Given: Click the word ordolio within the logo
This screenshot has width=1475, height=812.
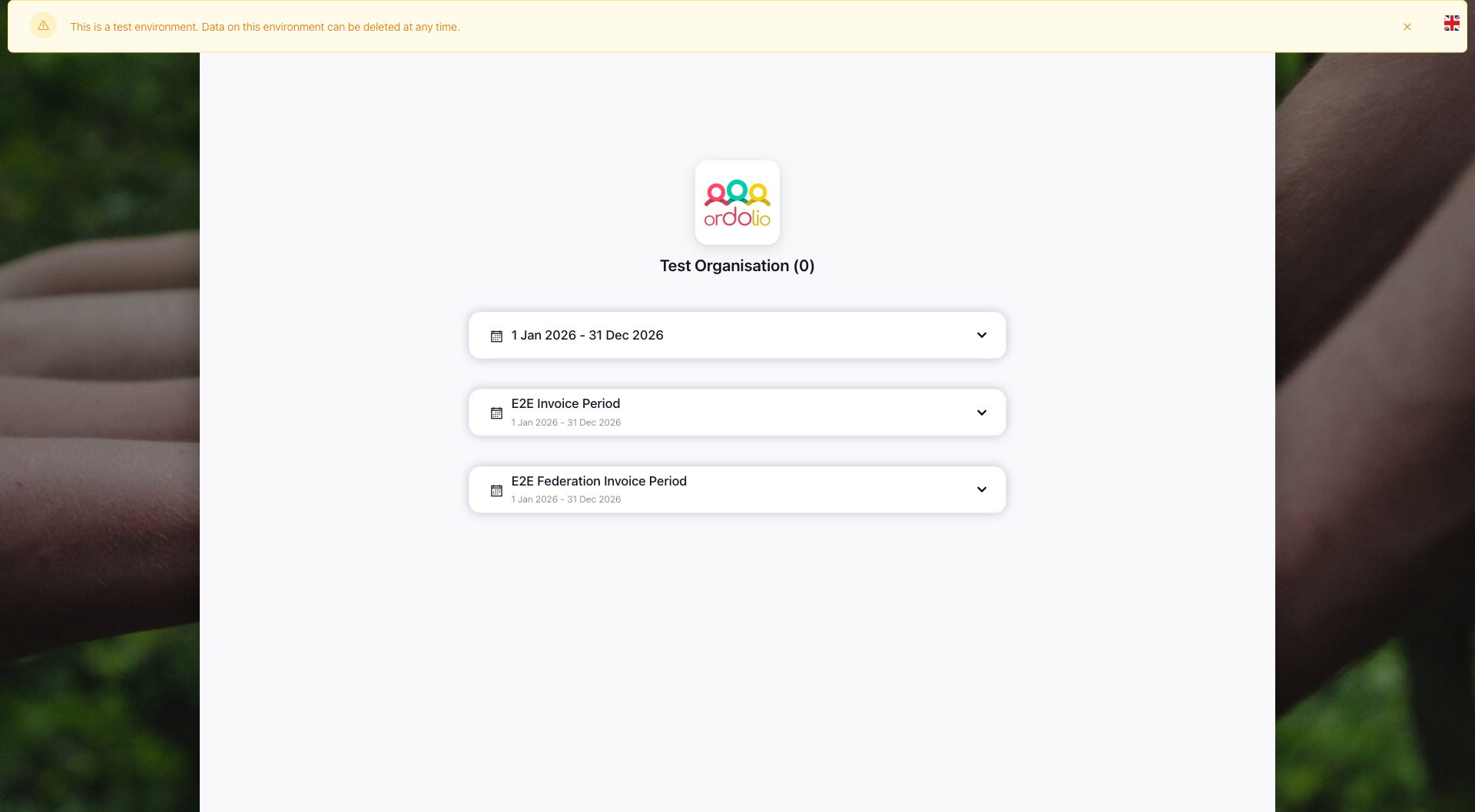Looking at the screenshot, I should pyautogui.click(x=737, y=217).
